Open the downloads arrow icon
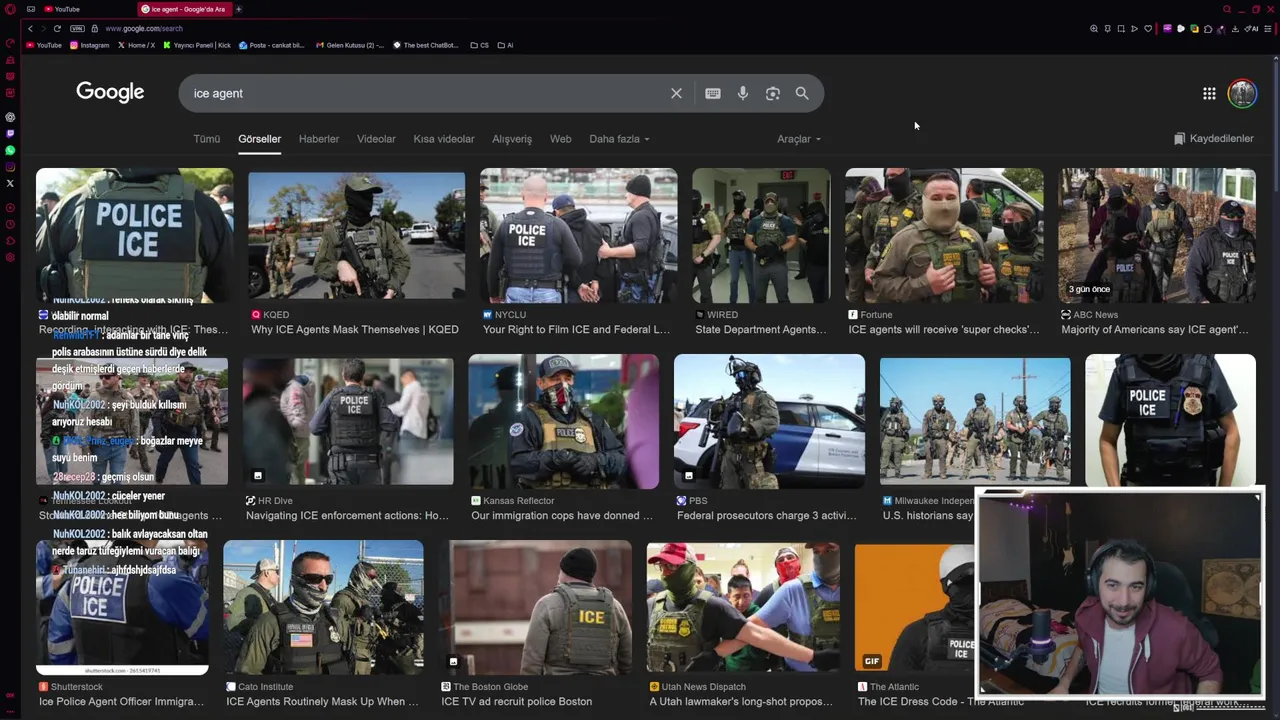This screenshot has width=1280, height=720. coord(1235,29)
